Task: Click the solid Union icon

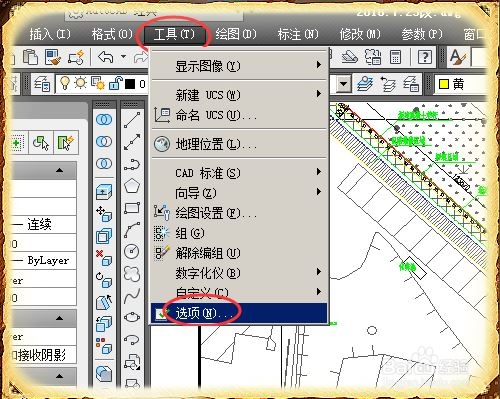Action: pyautogui.click(x=104, y=120)
